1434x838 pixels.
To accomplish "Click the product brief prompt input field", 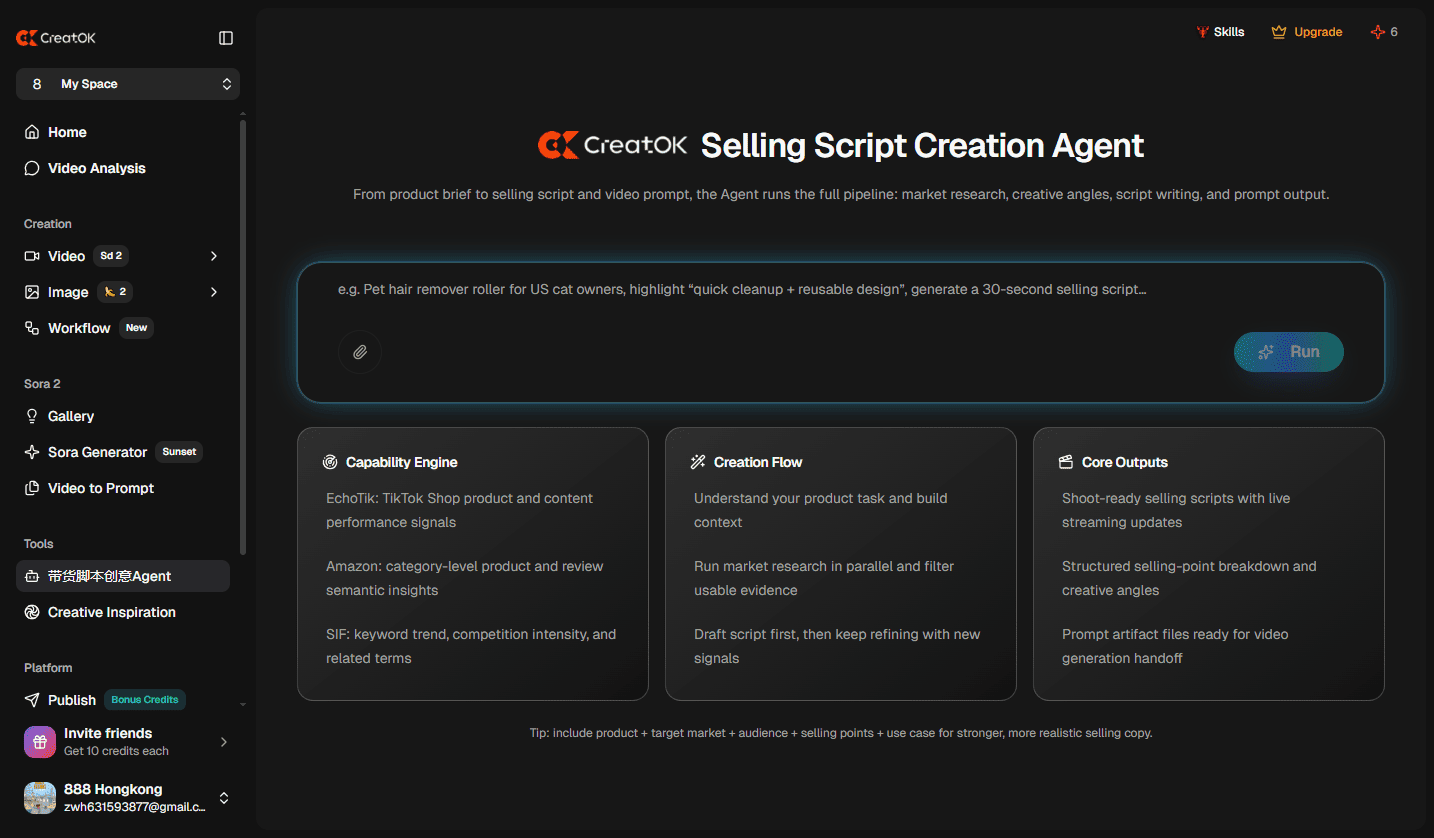I will pos(841,290).
